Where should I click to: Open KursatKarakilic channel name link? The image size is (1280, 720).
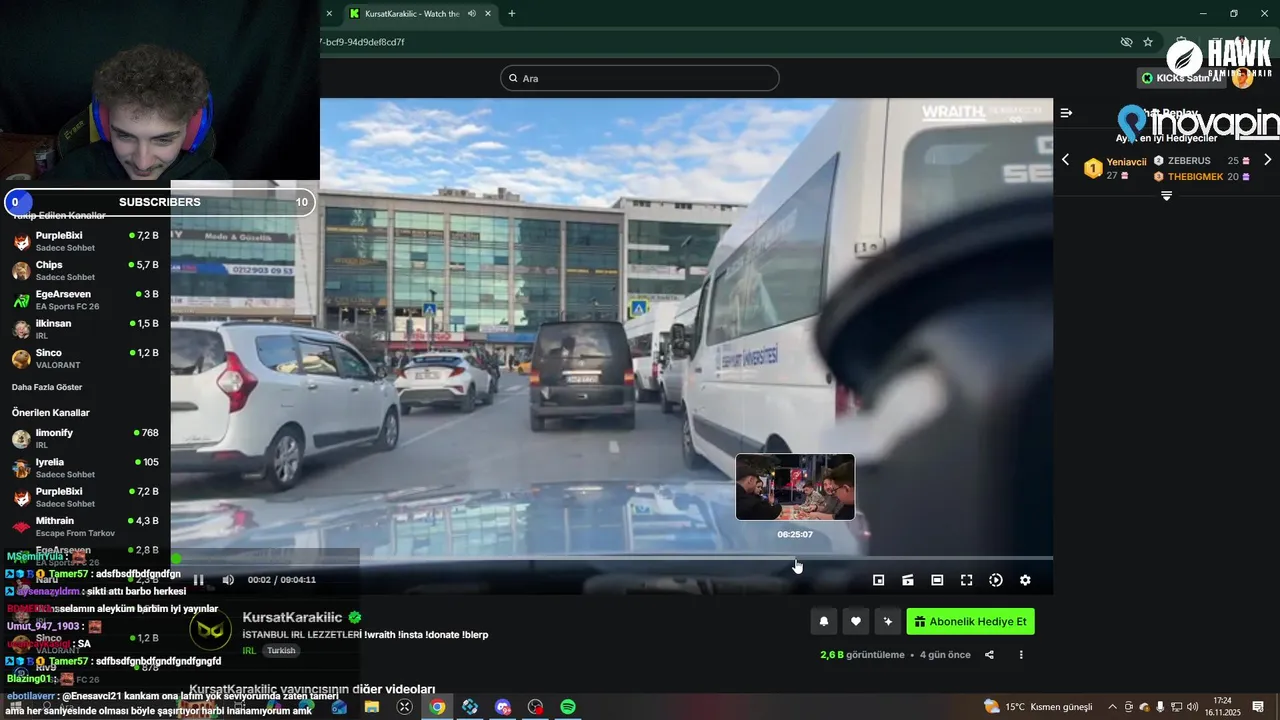(292, 618)
